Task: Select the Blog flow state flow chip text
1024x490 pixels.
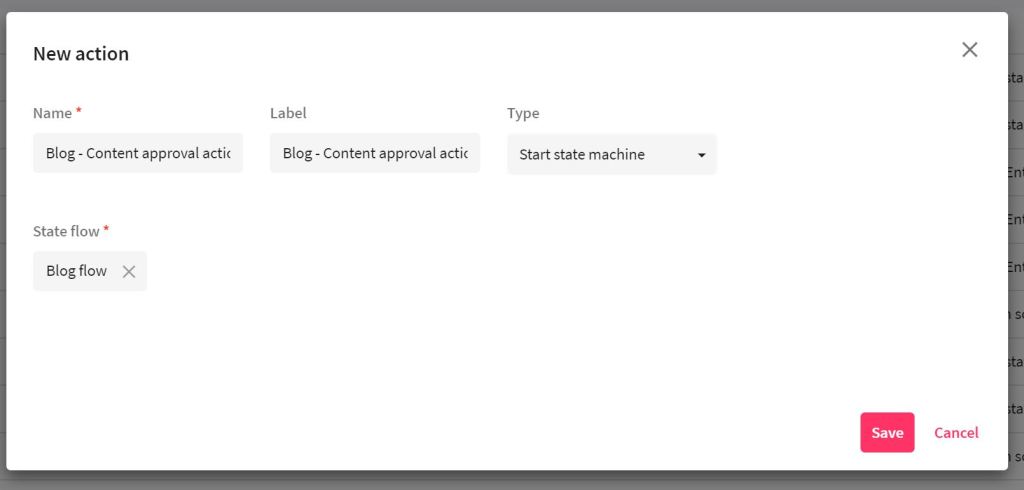Action: [76, 271]
